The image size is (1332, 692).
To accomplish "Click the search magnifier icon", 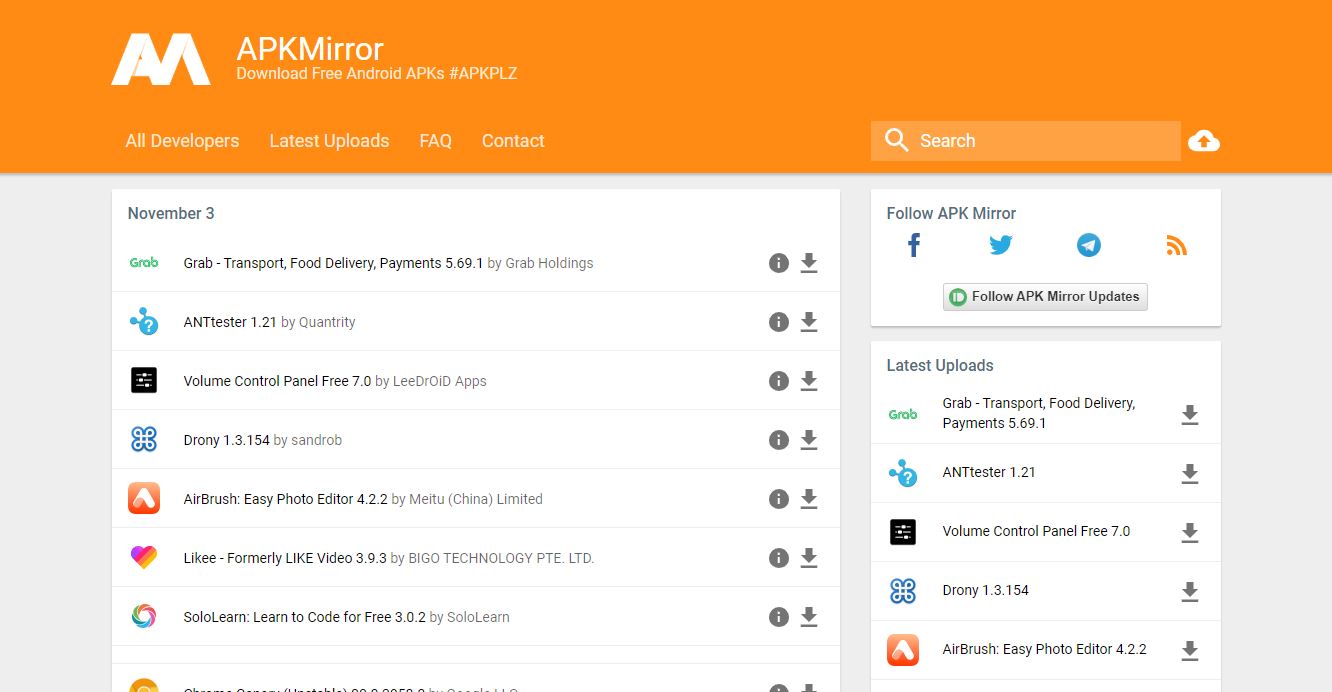I will [896, 140].
